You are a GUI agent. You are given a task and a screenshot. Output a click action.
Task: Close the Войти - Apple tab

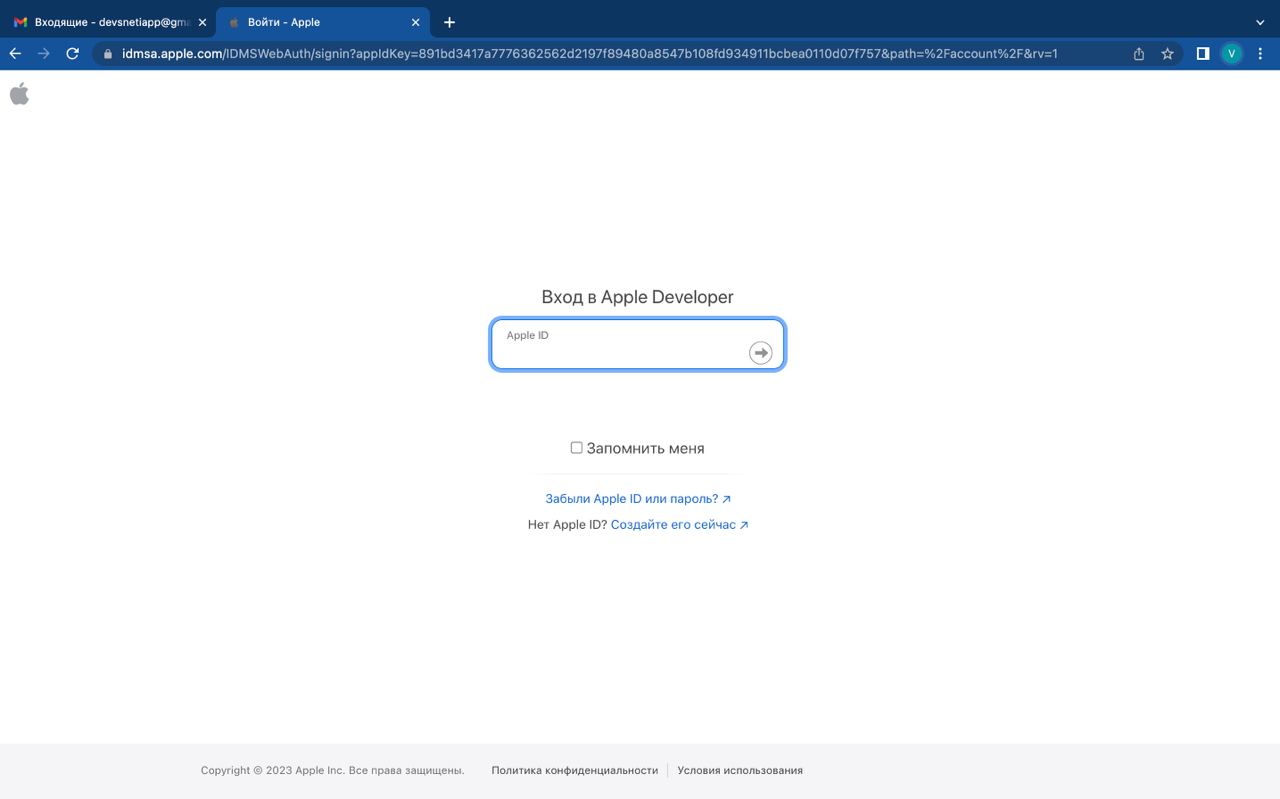click(415, 22)
